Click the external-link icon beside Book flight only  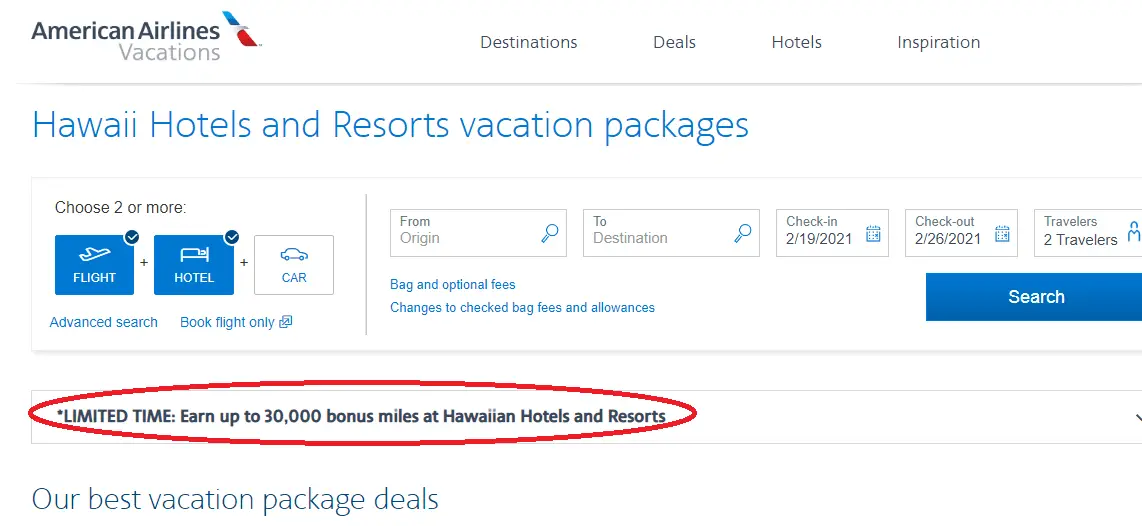[286, 322]
